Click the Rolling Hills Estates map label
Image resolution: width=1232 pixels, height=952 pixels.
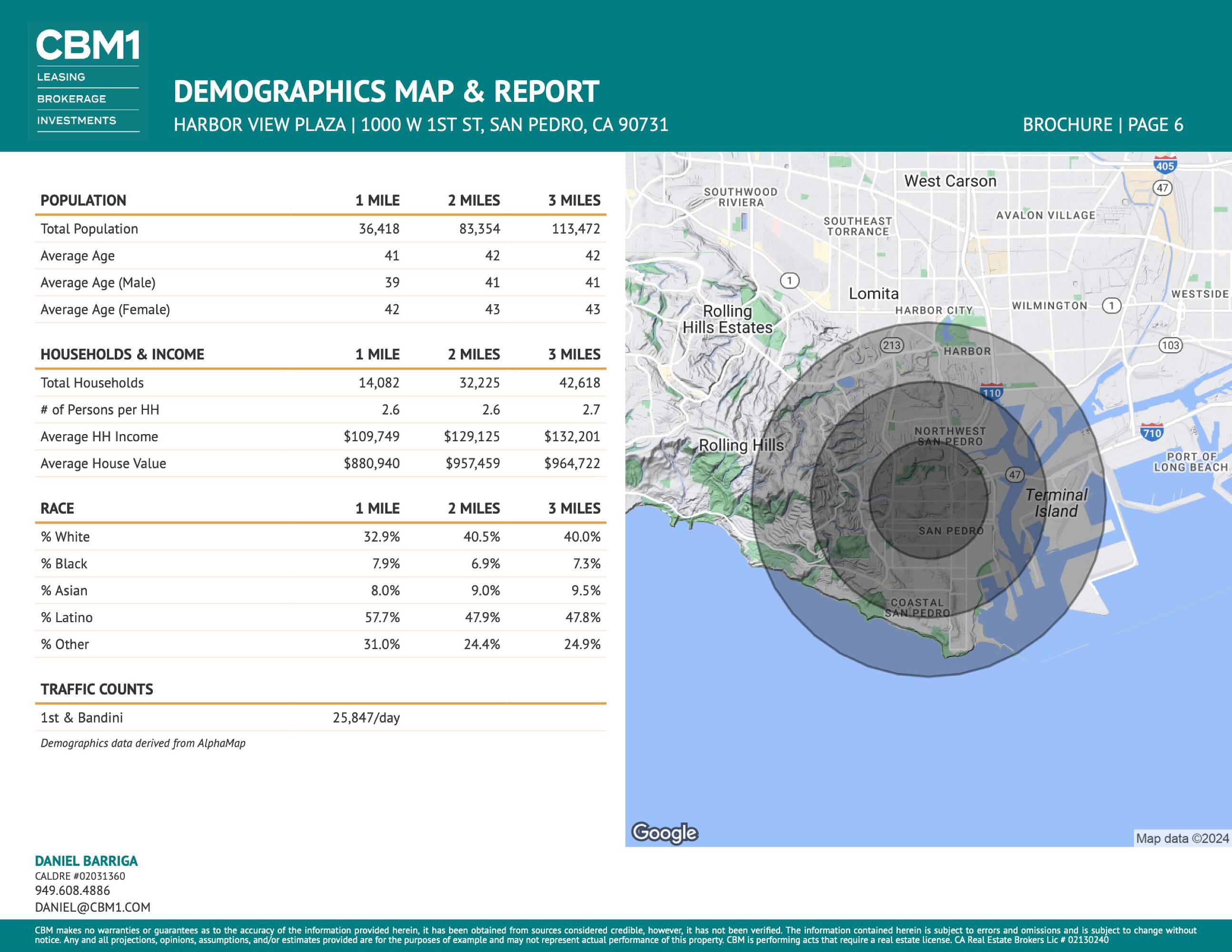pos(727,319)
